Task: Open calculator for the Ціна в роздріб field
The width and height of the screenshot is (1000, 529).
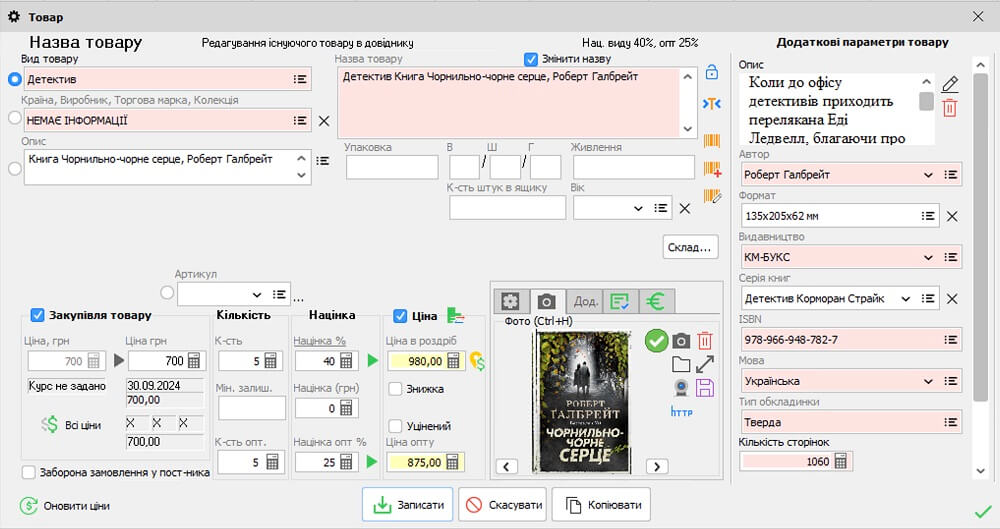Action: (452, 361)
